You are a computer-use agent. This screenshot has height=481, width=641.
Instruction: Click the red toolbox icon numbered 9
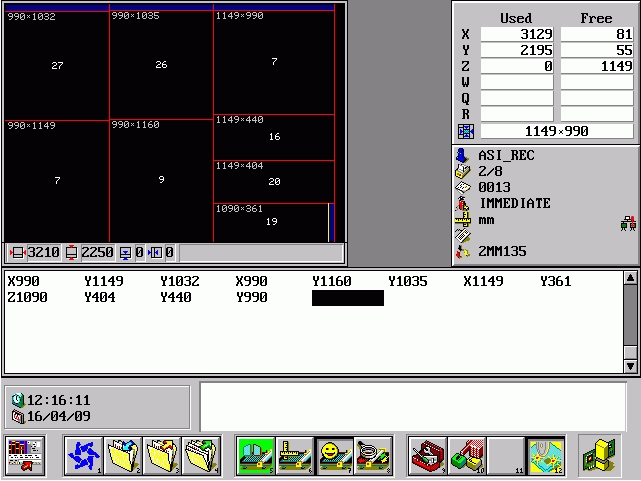(x=427, y=456)
